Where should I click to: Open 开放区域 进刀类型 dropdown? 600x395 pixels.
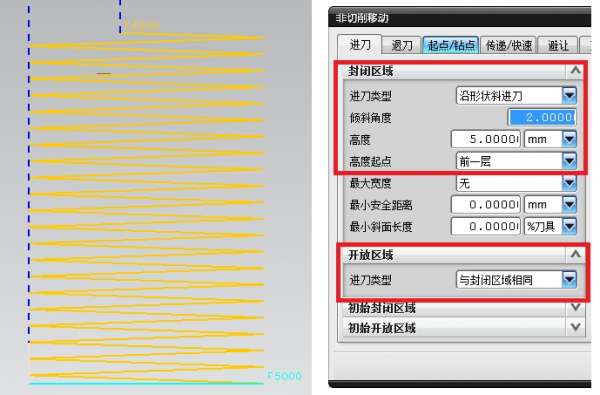516,279
